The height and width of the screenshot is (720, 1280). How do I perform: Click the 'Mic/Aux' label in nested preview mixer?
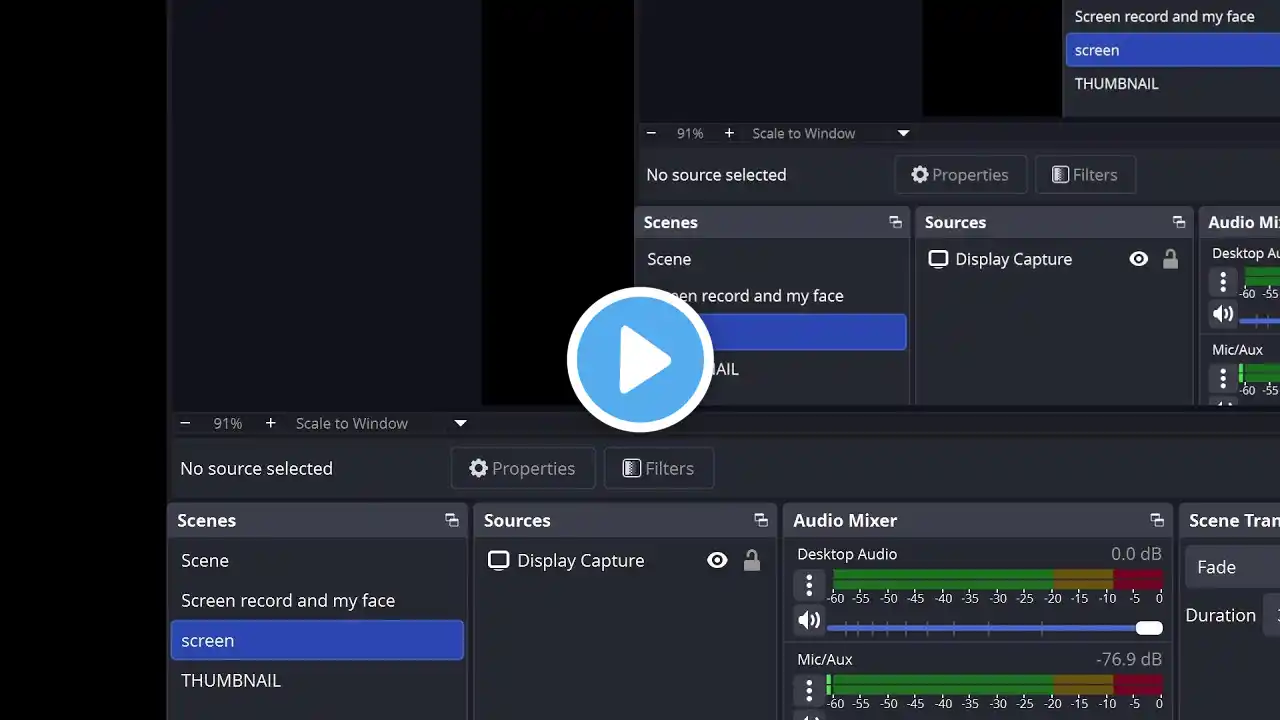click(x=1237, y=350)
